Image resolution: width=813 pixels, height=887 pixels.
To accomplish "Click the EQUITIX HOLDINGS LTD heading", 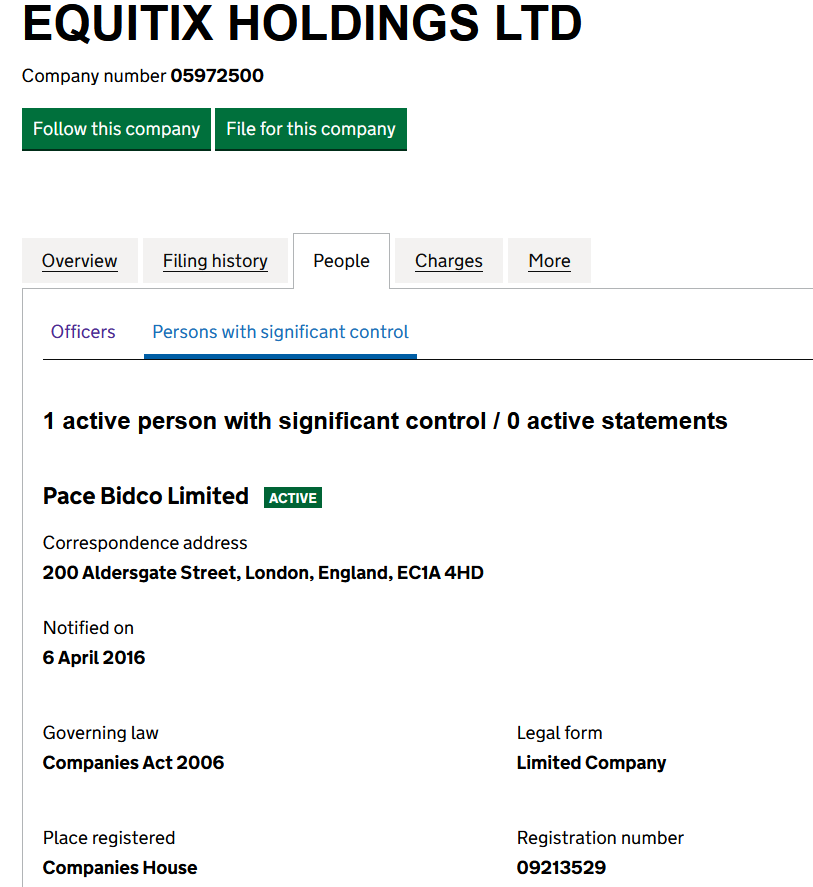I will pyautogui.click(x=302, y=24).
